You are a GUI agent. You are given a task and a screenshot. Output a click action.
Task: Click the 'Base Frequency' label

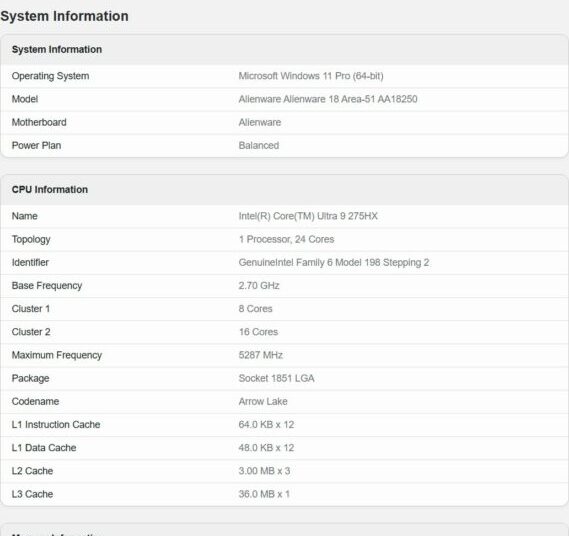pos(47,286)
